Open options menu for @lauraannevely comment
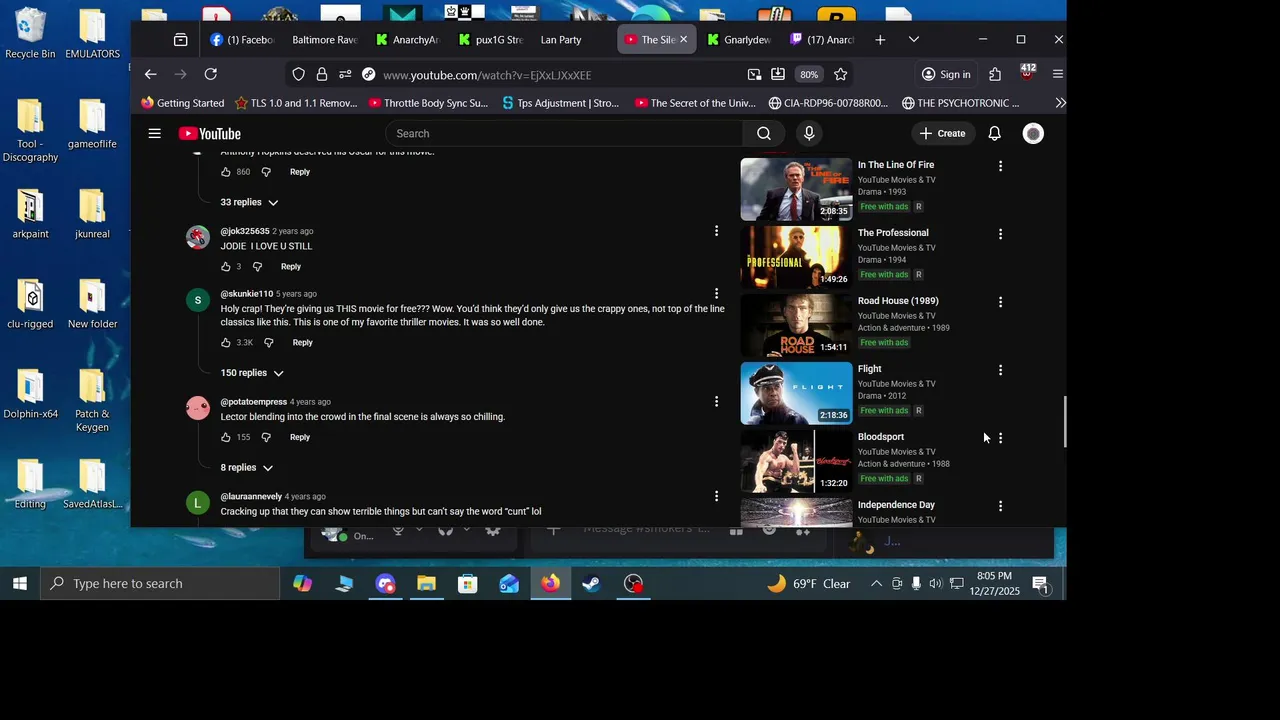Image resolution: width=1280 pixels, height=720 pixels. click(716, 496)
